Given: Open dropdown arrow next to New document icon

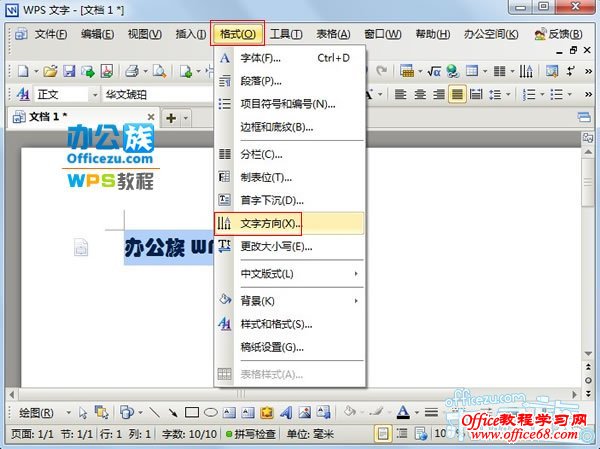Looking at the screenshot, I should coord(36,71).
